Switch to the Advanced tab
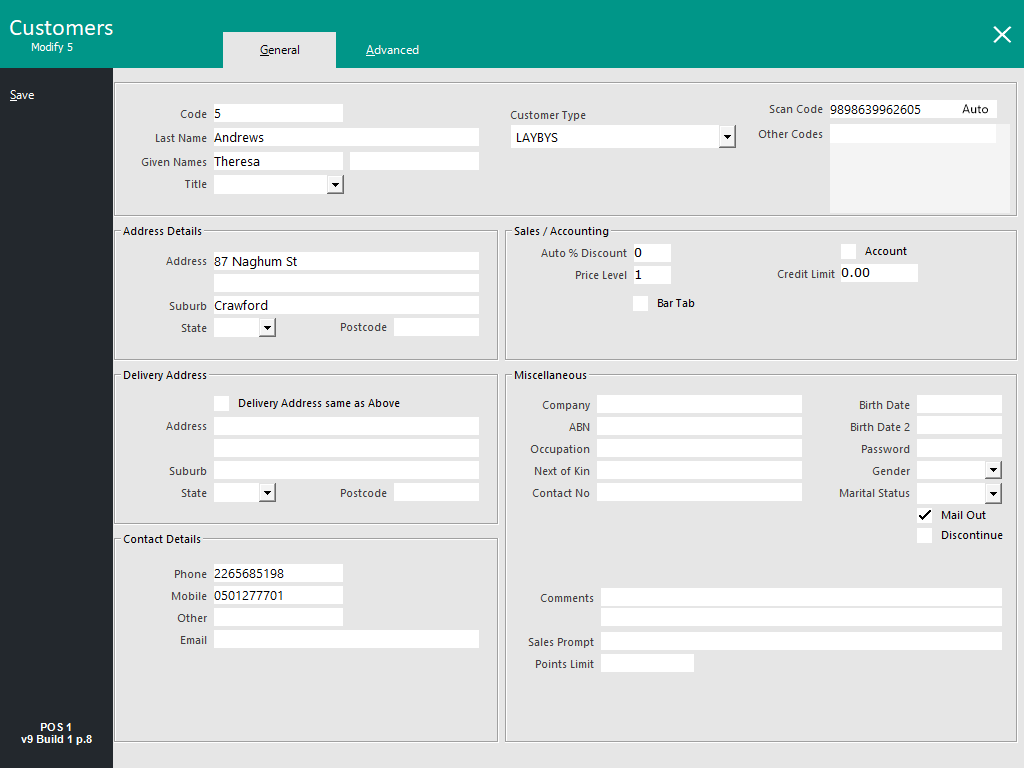The height and width of the screenshot is (768, 1024). 392,49
